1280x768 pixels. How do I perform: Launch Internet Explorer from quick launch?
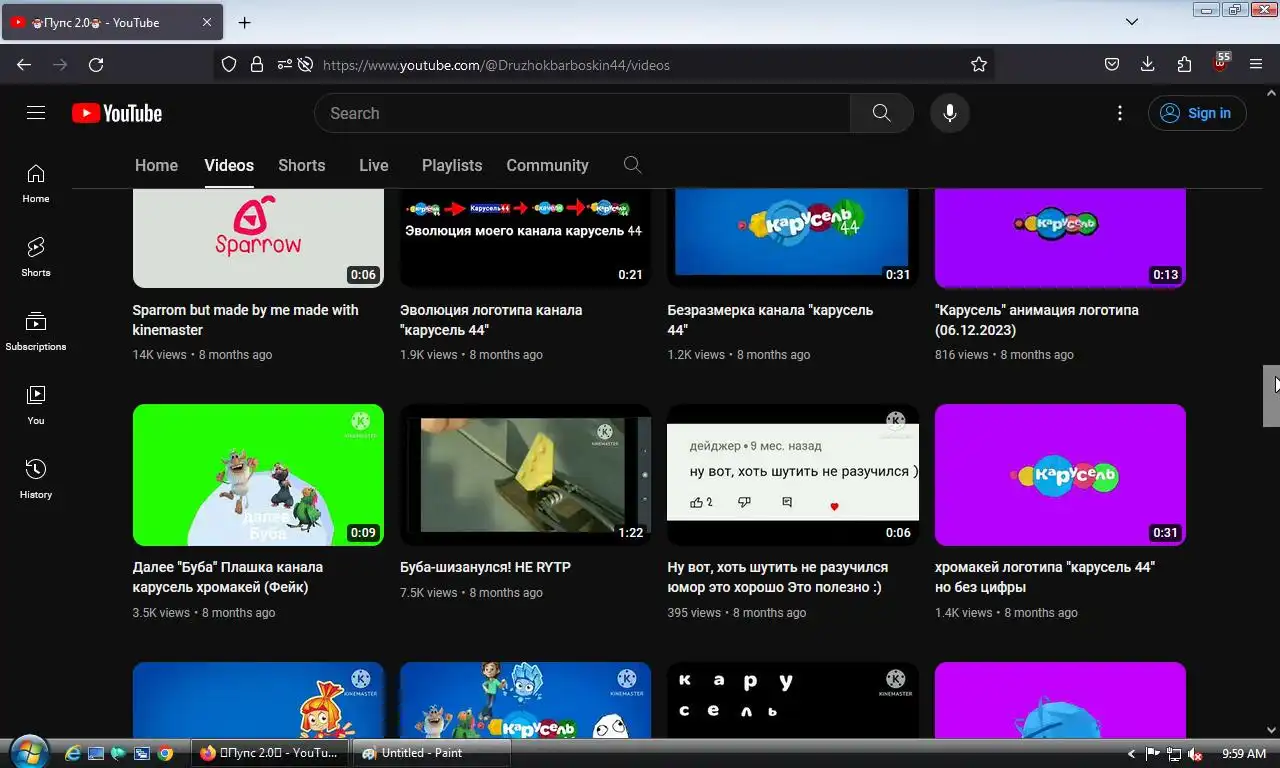[73, 753]
